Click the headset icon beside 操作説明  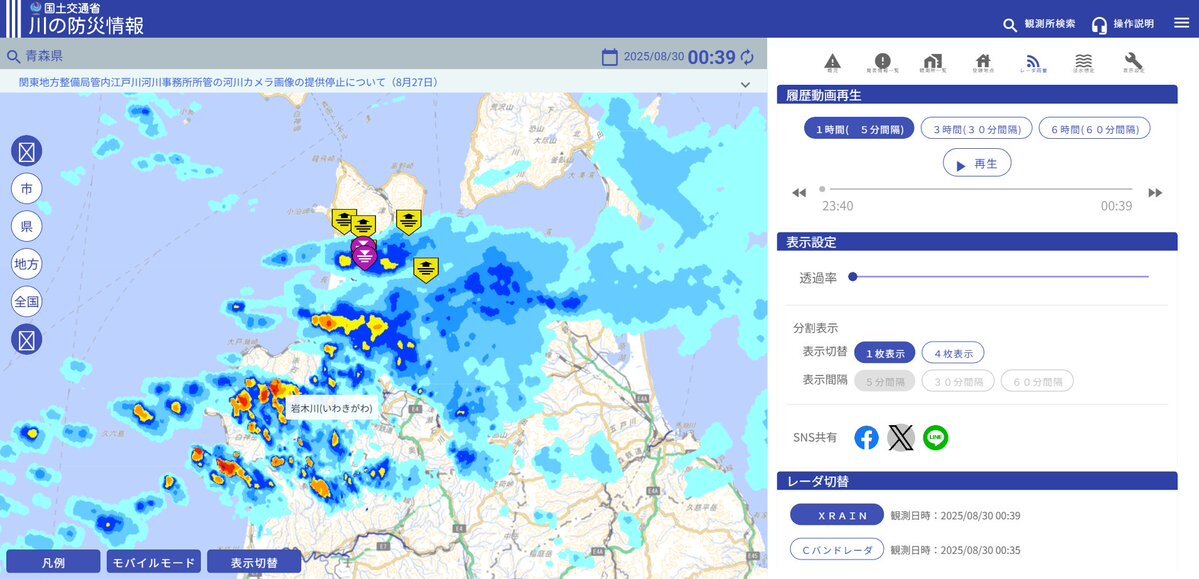click(x=1100, y=25)
